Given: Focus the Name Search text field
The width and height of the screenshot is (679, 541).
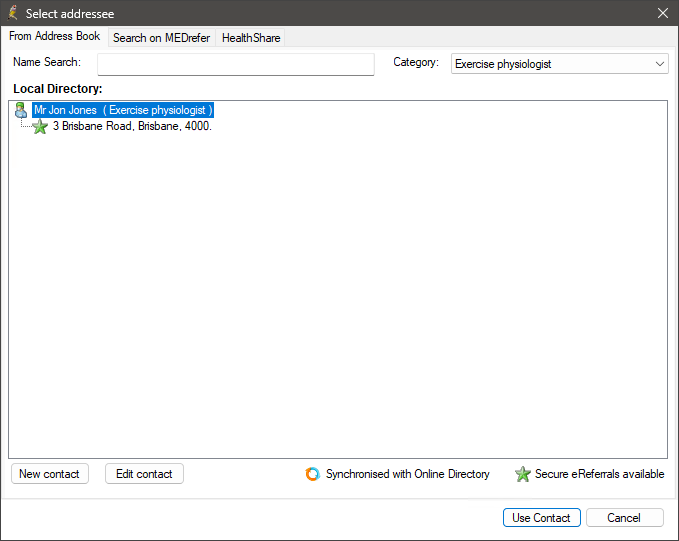Looking at the screenshot, I should pyautogui.click(x=235, y=64).
